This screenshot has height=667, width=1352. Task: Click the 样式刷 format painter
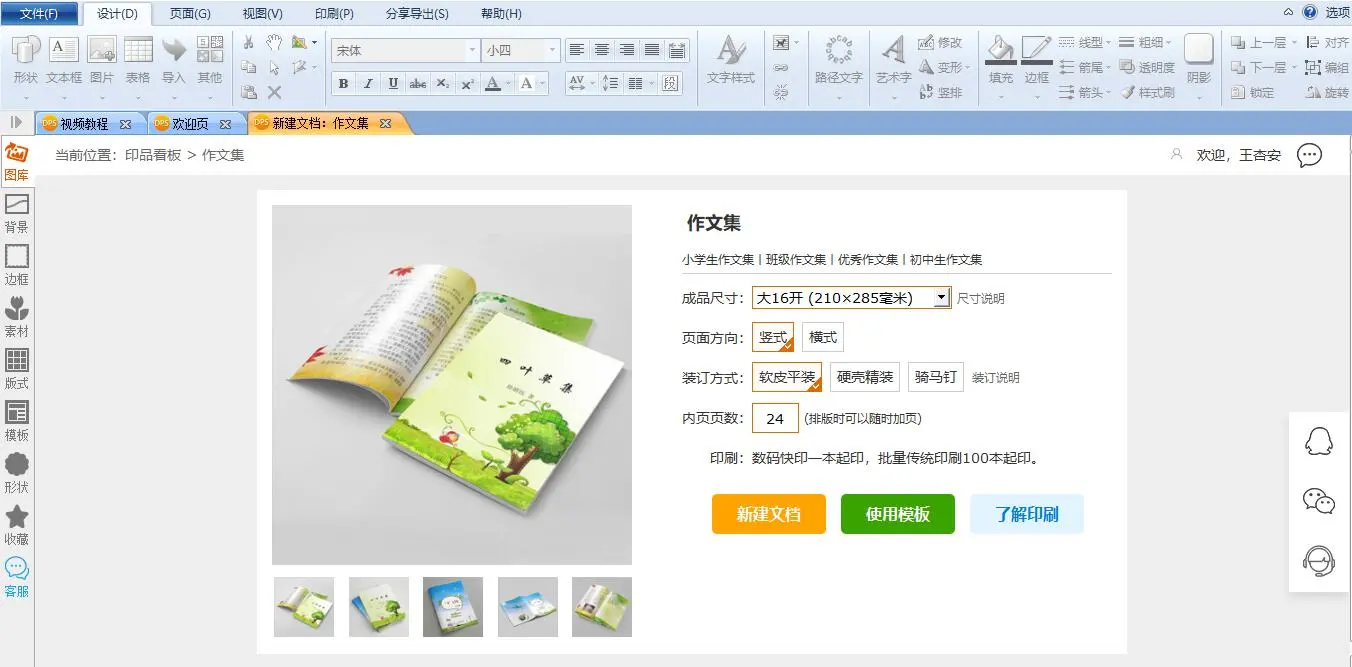pos(1148,92)
